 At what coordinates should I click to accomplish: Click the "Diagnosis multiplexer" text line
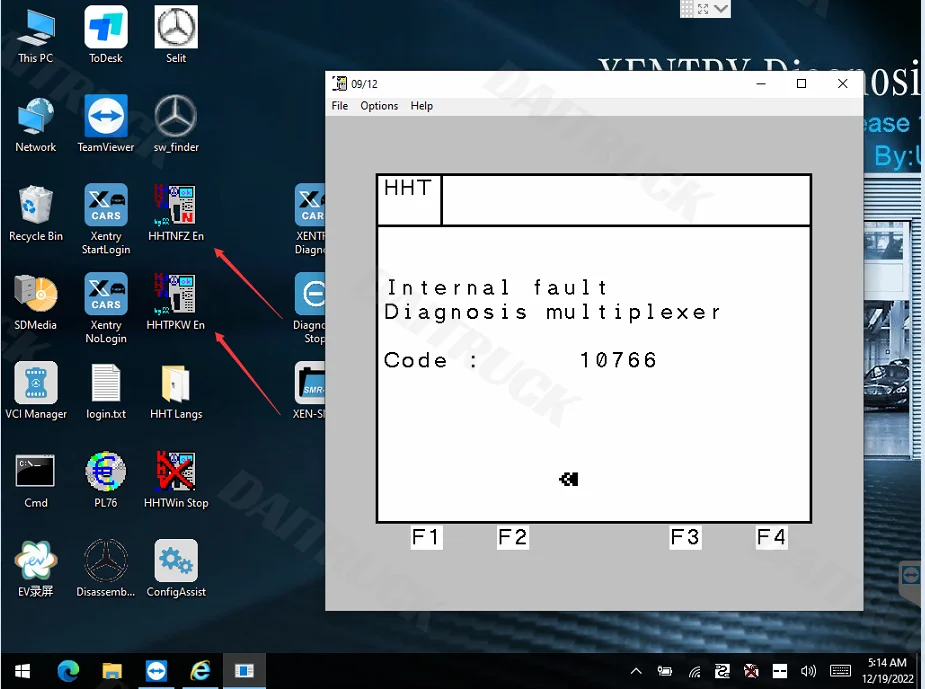click(x=552, y=312)
